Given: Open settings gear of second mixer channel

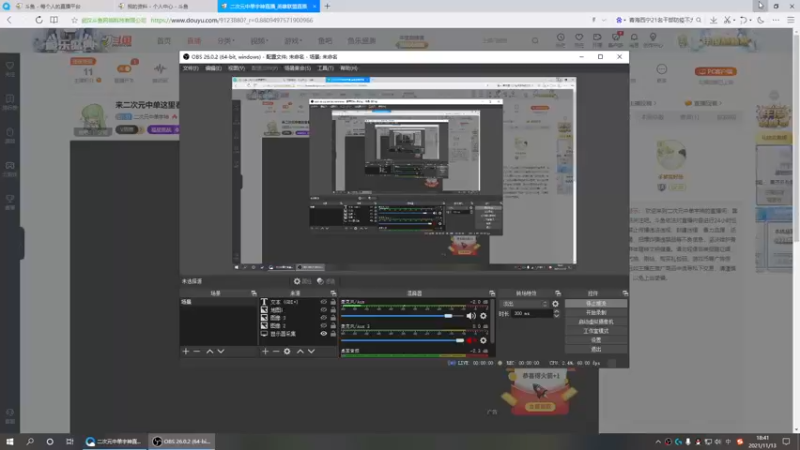Looking at the screenshot, I should coord(483,340).
